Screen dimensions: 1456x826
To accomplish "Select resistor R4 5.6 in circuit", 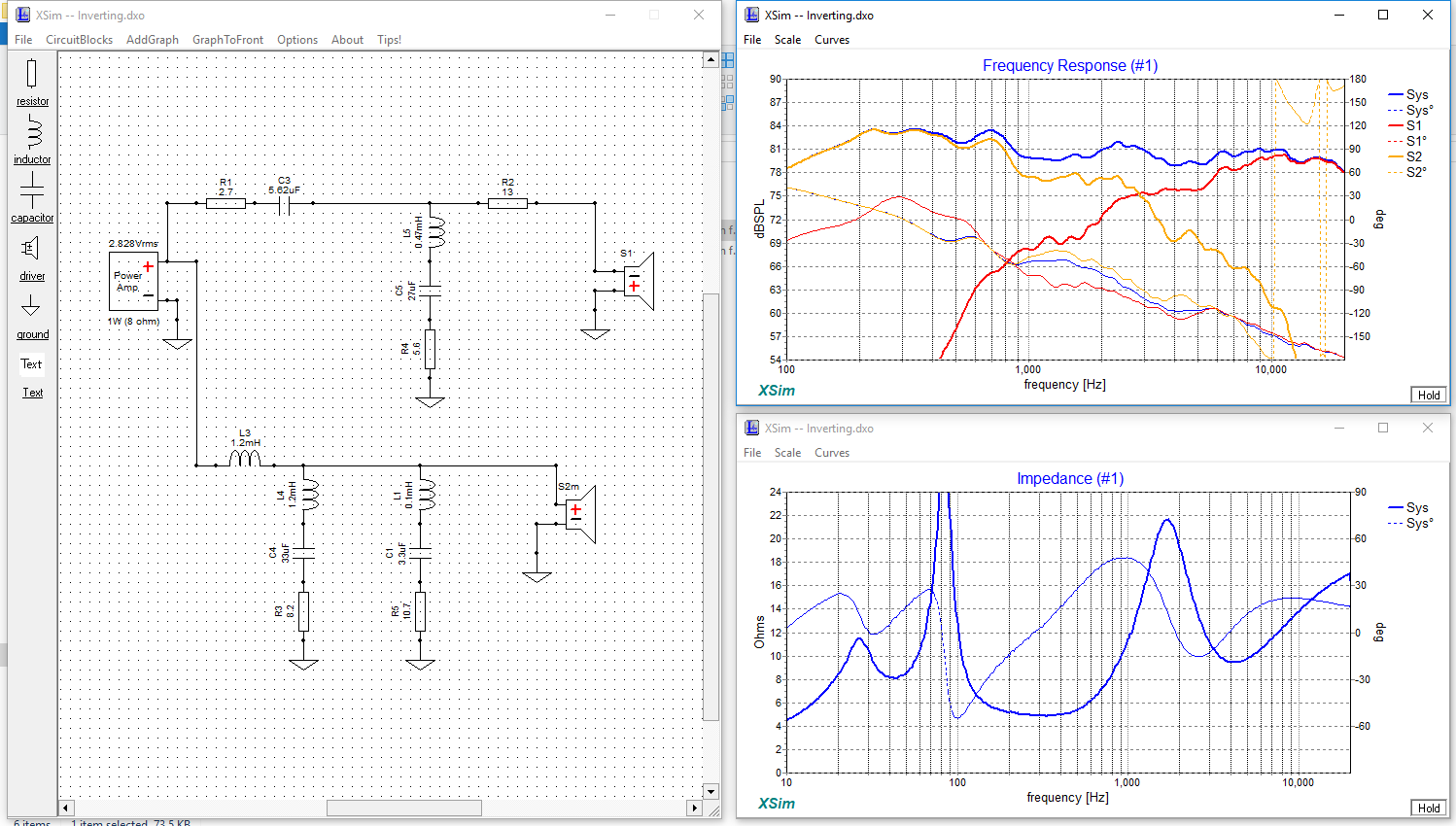I will (430, 349).
